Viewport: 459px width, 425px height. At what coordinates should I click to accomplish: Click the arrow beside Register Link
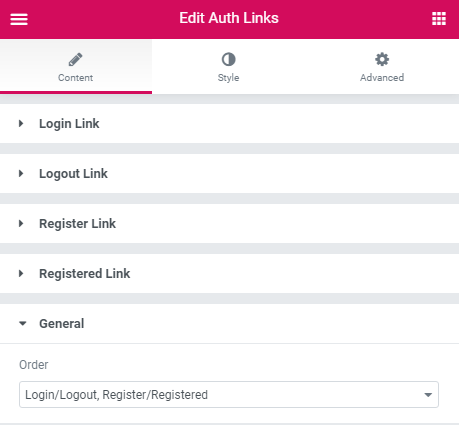tap(21, 224)
